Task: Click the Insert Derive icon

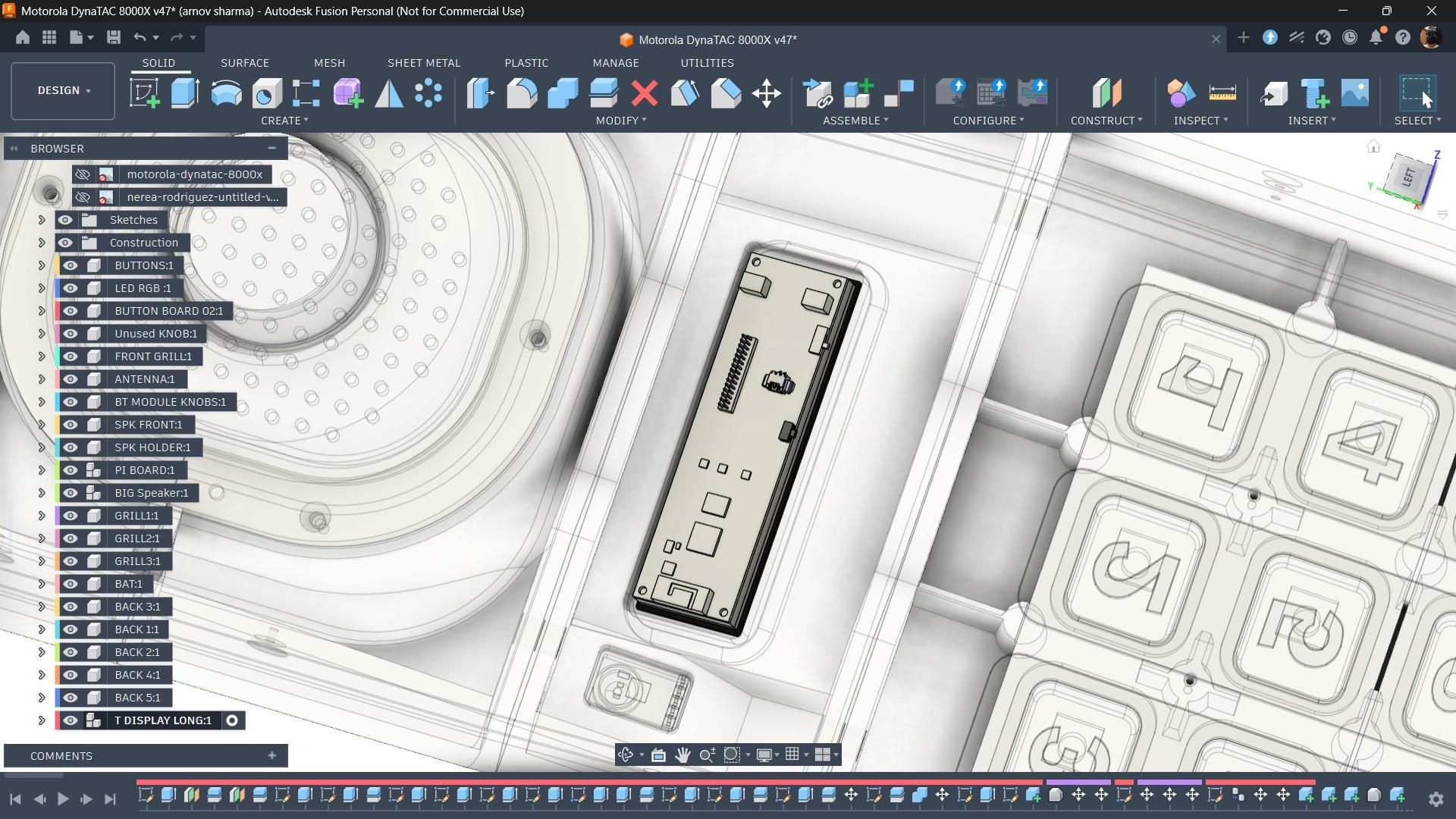Action: pyautogui.click(x=1274, y=93)
